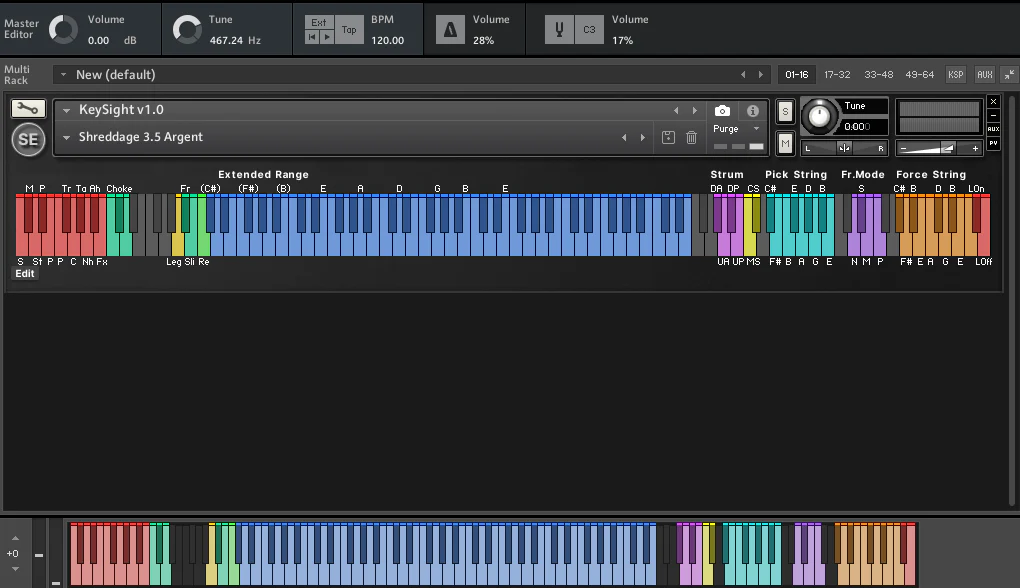Switch to rack page 49-64

920,75
